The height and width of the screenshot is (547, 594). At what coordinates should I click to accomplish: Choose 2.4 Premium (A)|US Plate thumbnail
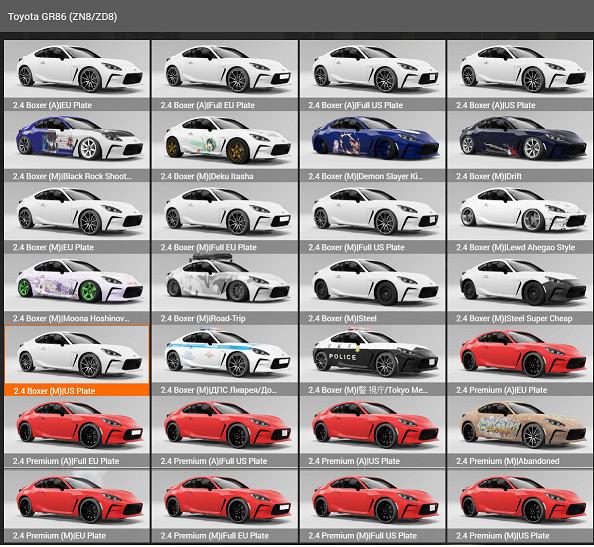pyautogui.click(x=372, y=431)
